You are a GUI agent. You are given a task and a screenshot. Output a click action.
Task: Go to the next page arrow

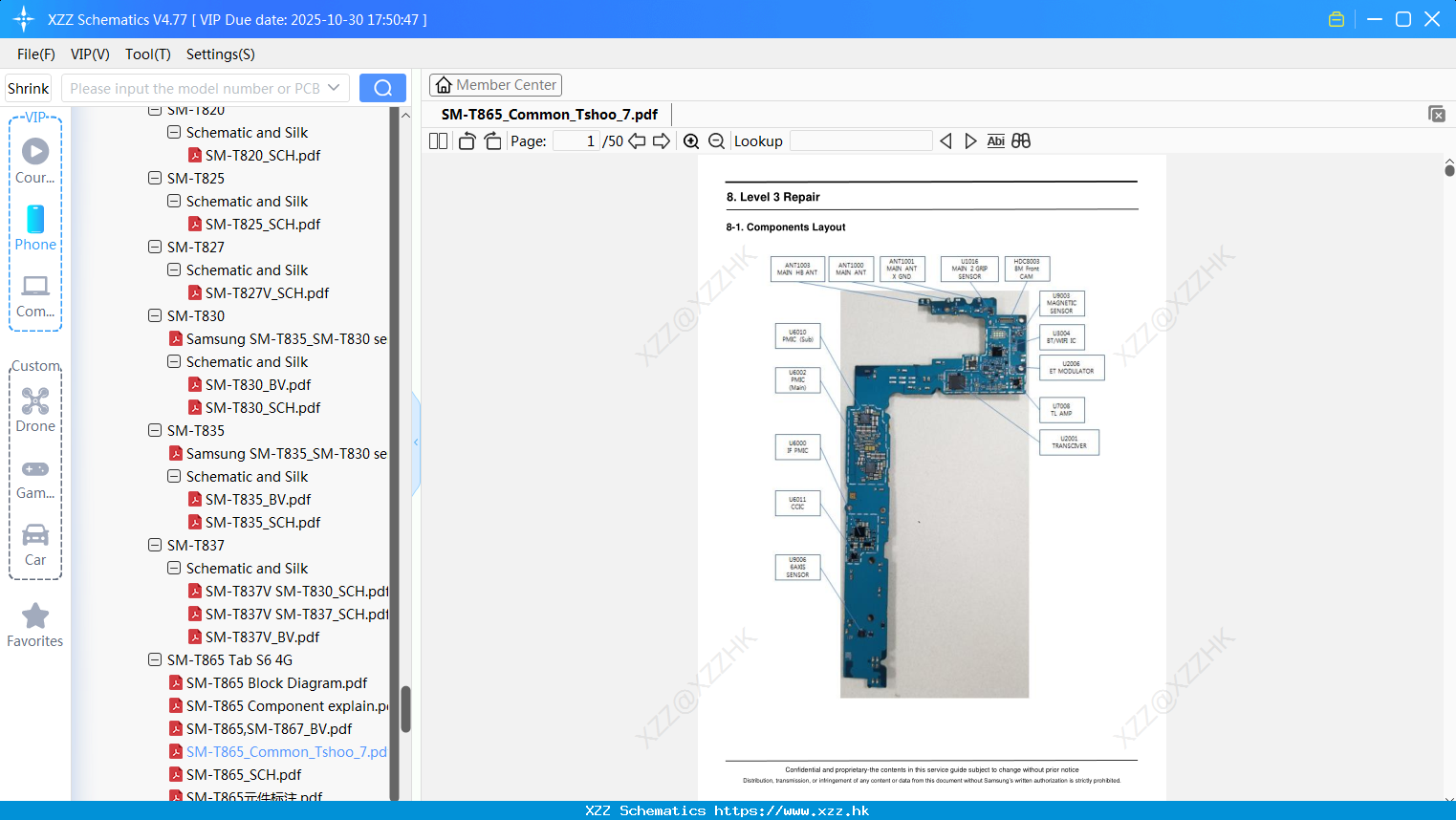point(662,140)
